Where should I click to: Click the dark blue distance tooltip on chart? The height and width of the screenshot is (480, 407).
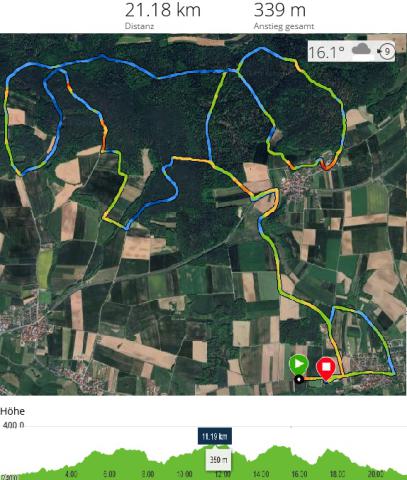click(x=215, y=436)
